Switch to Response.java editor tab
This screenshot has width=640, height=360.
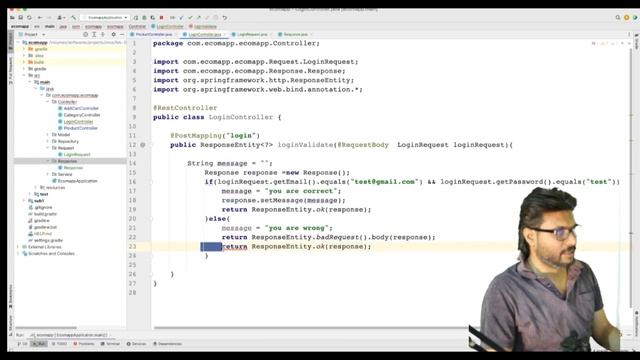(296, 34)
